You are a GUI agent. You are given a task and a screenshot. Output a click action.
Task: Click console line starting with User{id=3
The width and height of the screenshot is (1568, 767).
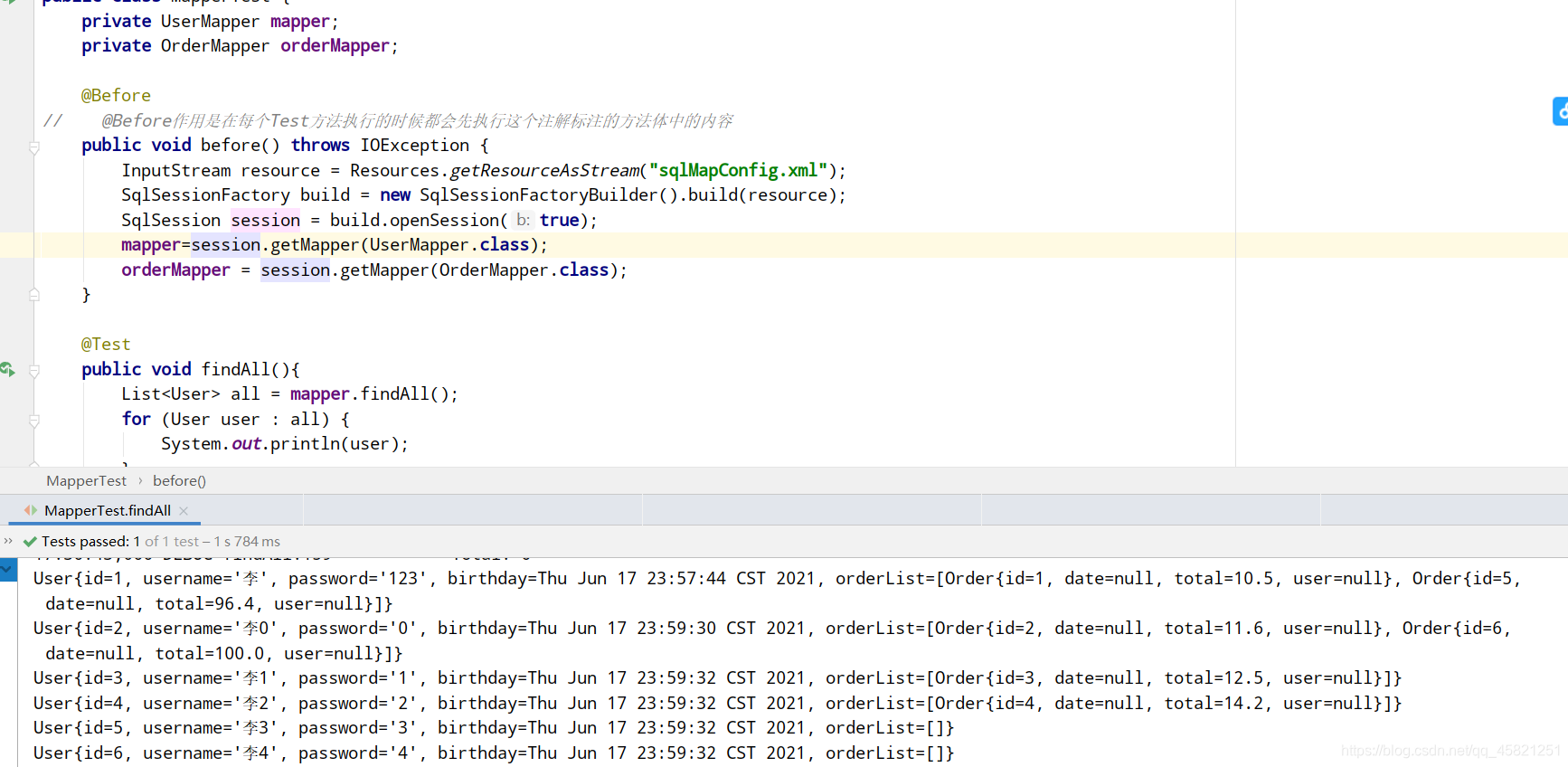click(717, 678)
